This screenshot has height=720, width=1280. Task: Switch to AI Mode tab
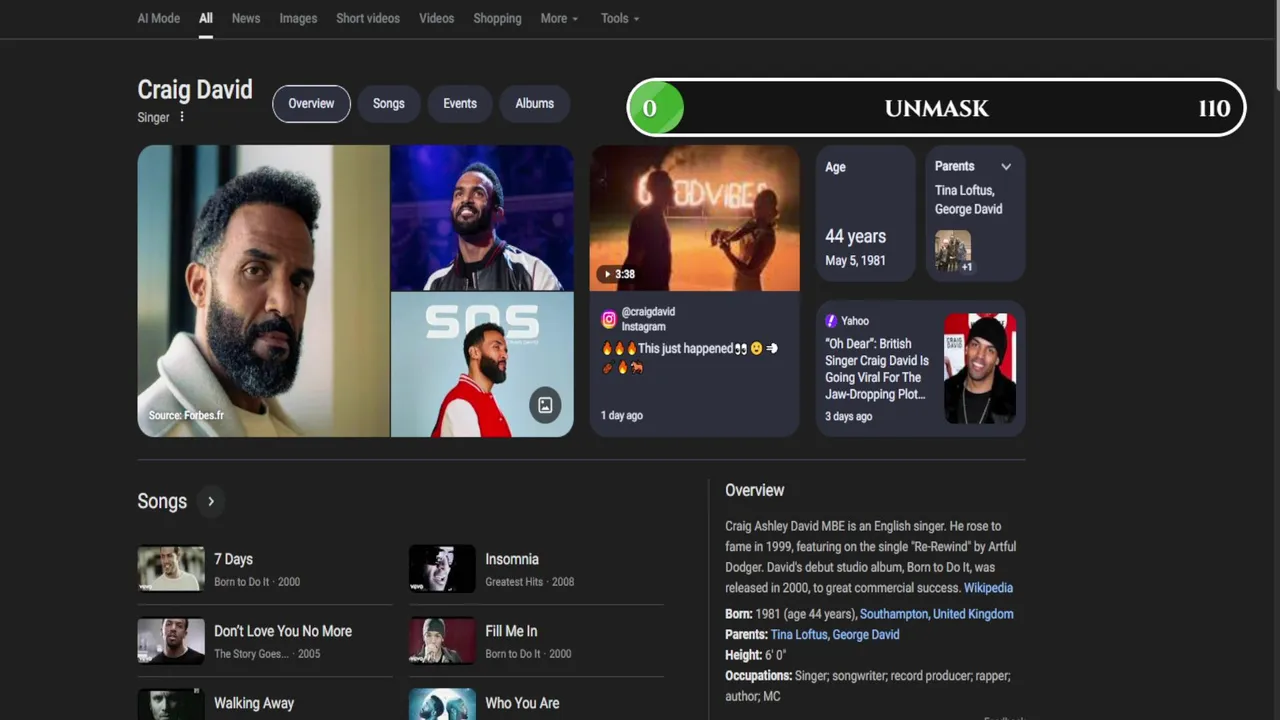click(159, 18)
